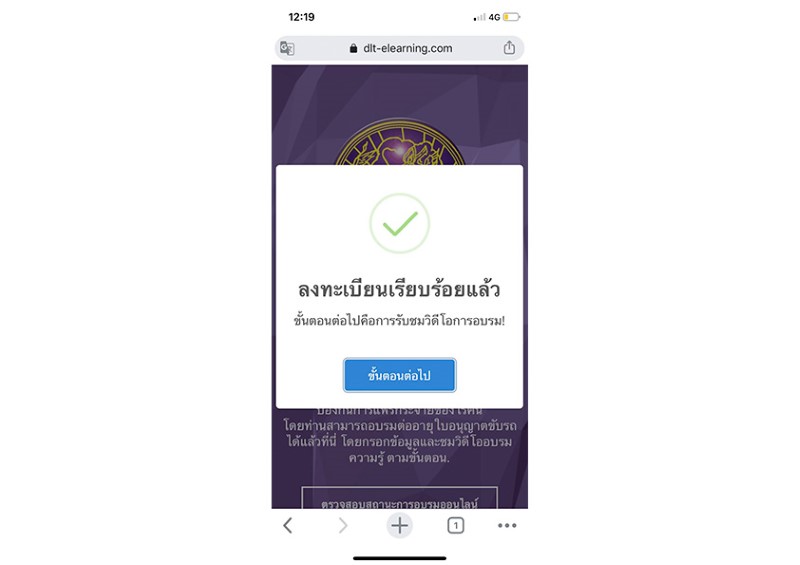Tap the battery indicator in status bar
This screenshot has width=800, height=565.
[x=511, y=17]
